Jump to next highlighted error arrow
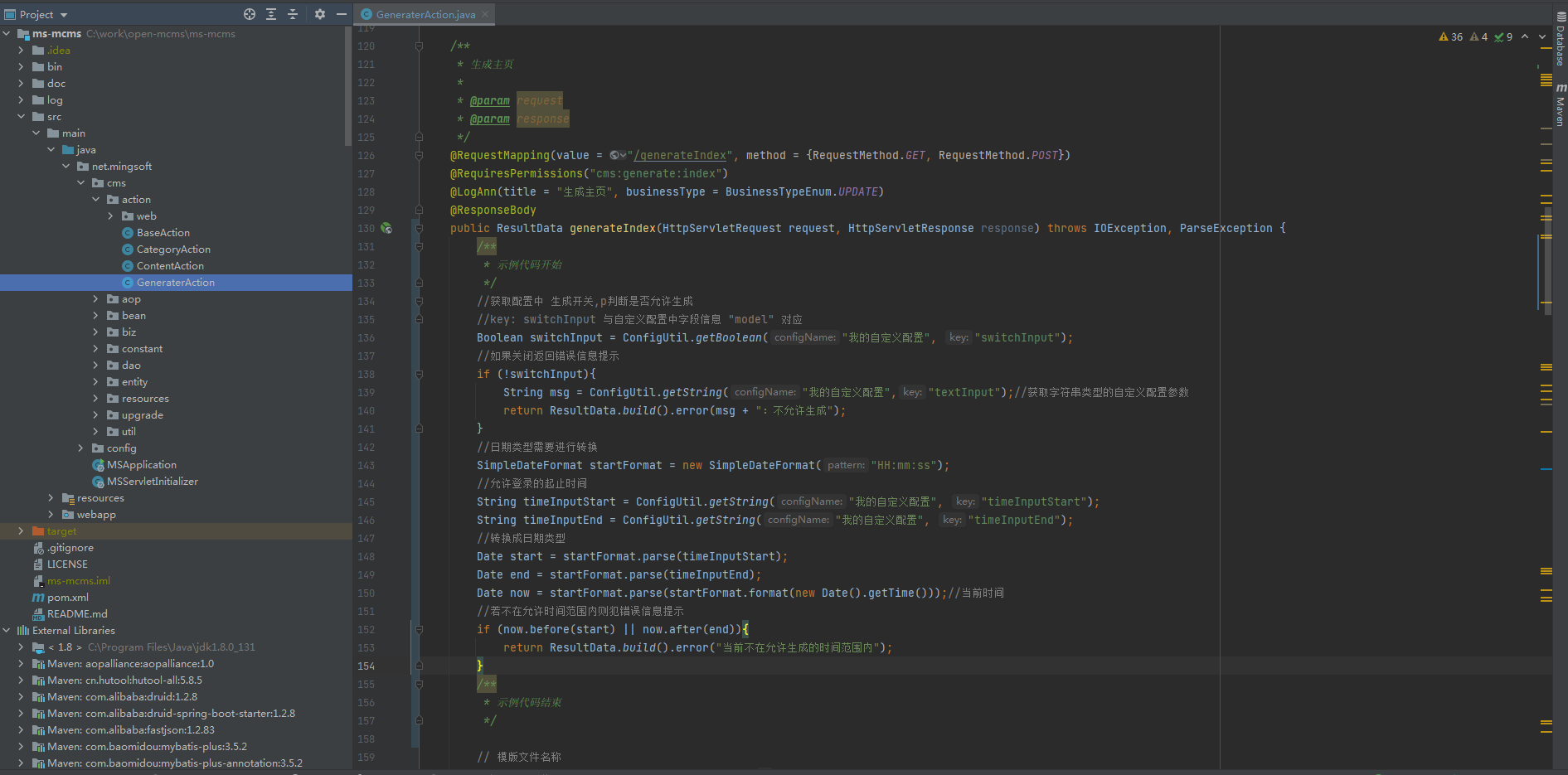This screenshot has width=1568, height=775. (x=1541, y=36)
